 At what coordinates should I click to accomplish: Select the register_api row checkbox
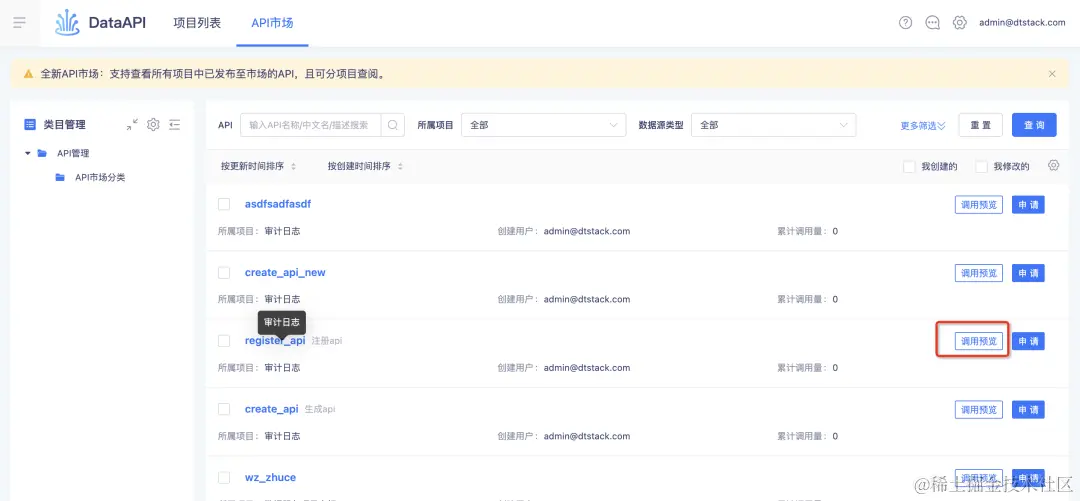point(224,340)
